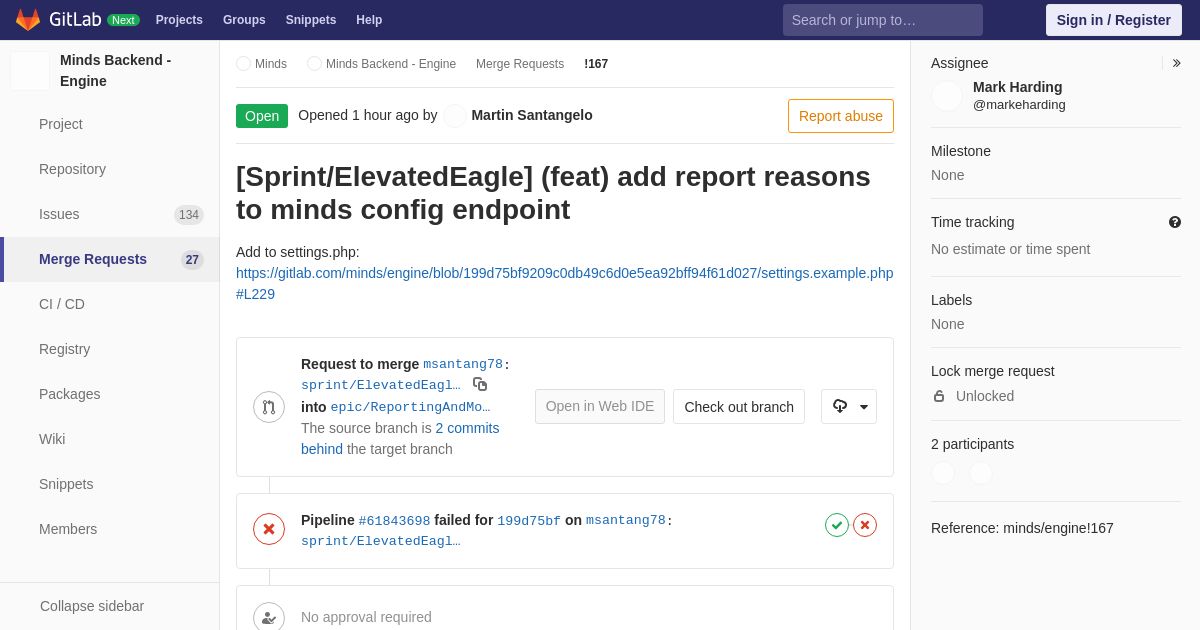The image size is (1200, 630).
Task: Click second participant avatar
Action: pyautogui.click(x=981, y=474)
